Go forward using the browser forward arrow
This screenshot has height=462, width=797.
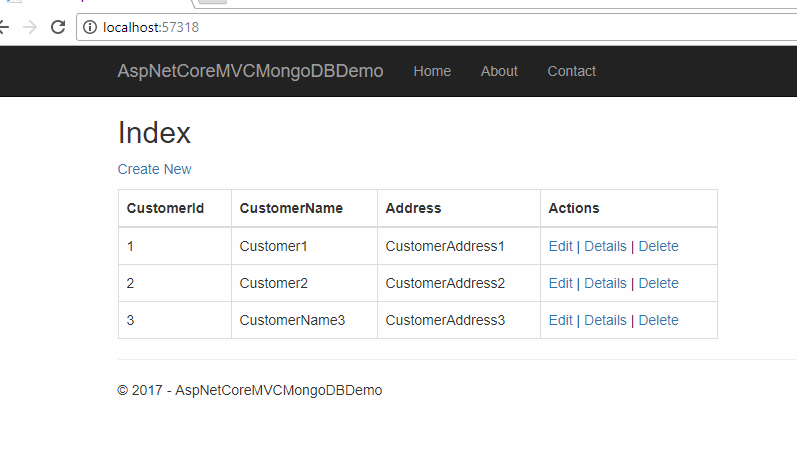(30, 27)
